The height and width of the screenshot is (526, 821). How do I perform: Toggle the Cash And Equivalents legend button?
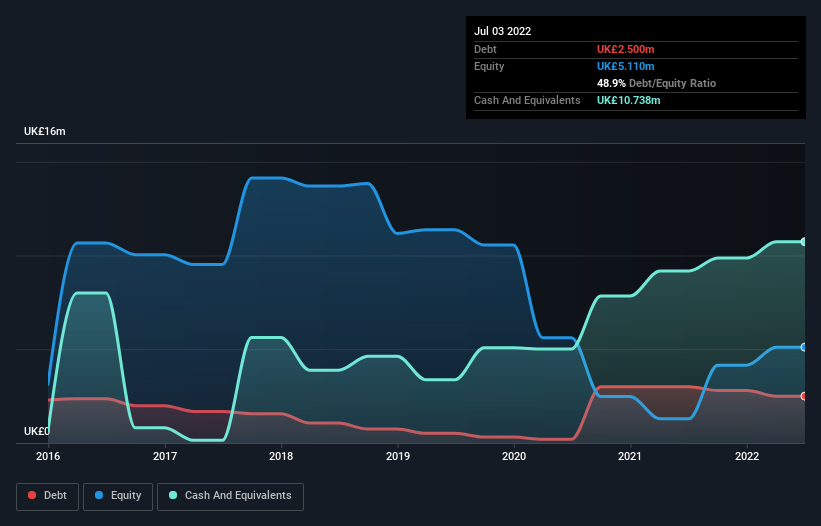[230, 496]
